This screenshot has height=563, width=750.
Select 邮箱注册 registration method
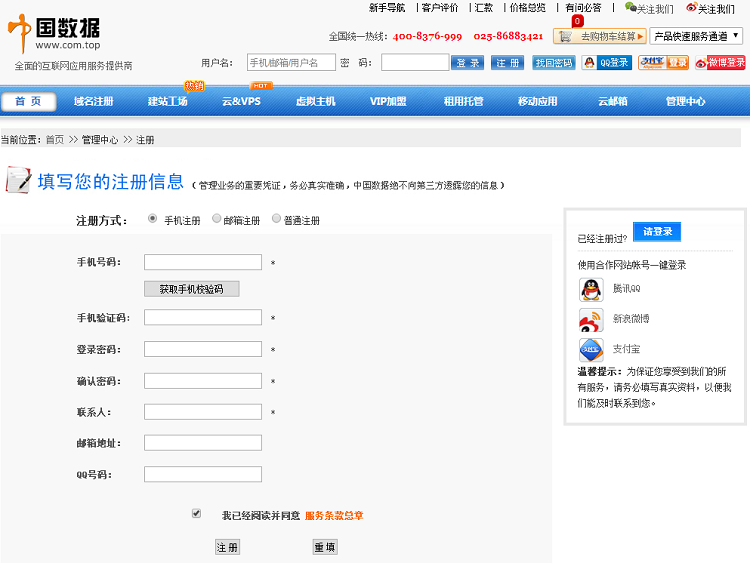pyautogui.click(x=216, y=219)
